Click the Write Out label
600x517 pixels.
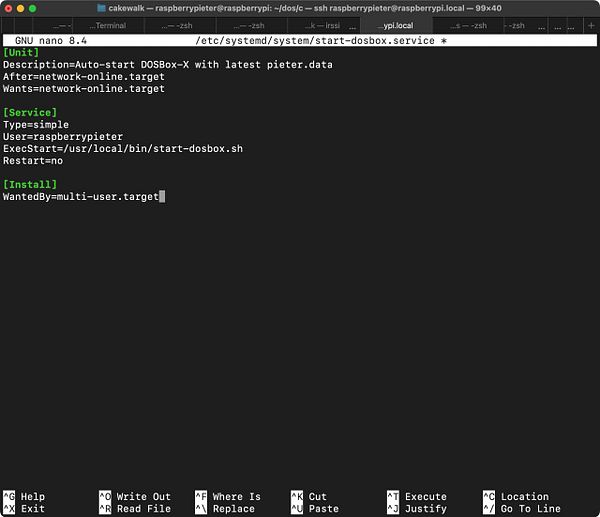pyautogui.click(x=144, y=497)
